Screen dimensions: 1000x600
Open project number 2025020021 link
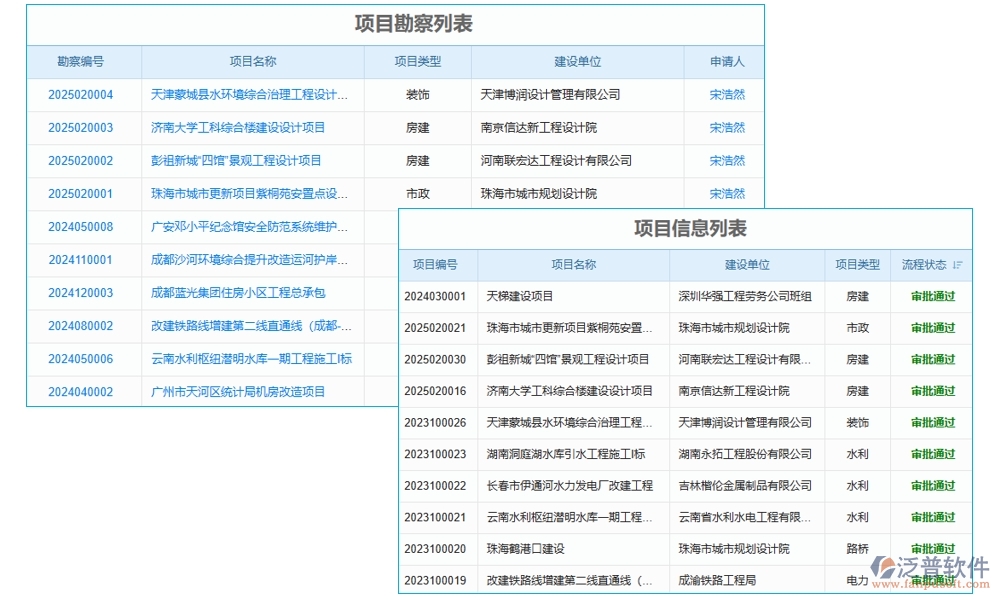pos(436,328)
